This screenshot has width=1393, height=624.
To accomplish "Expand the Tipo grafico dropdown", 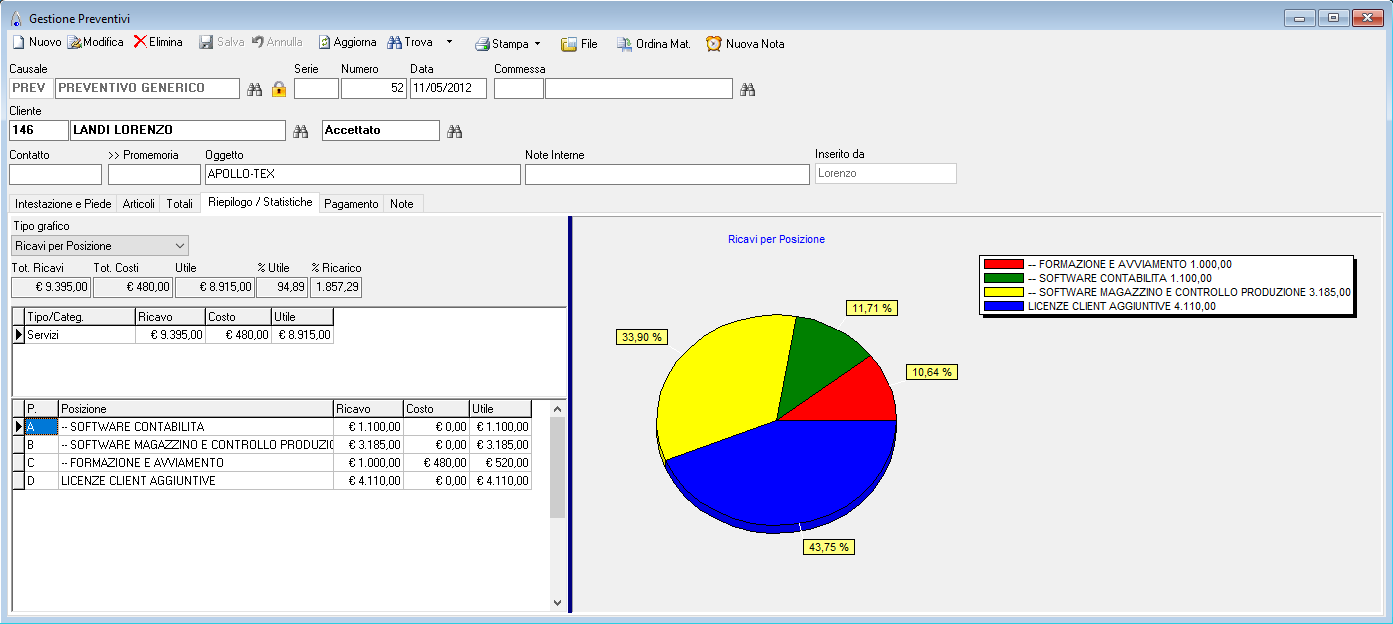I will (180, 245).
